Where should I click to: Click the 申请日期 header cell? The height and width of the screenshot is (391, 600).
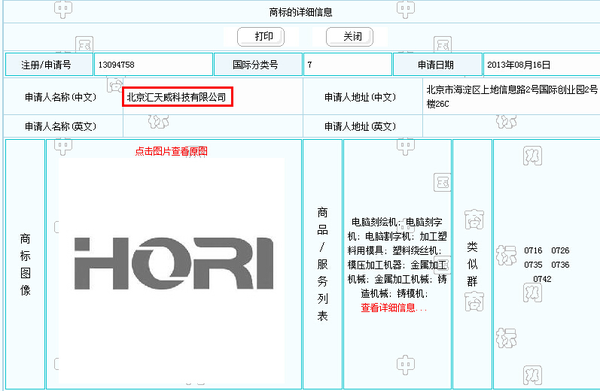437,65
